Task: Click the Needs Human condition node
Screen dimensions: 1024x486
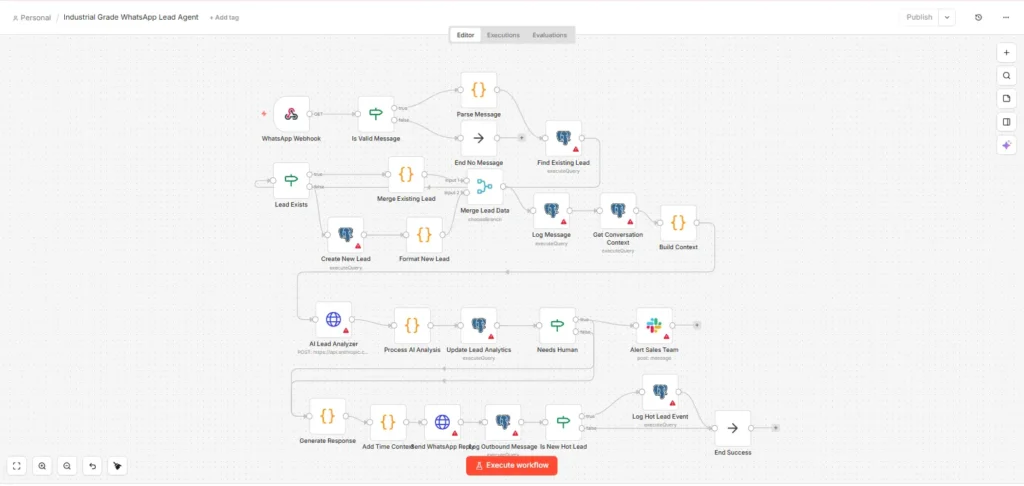Action: [557, 325]
